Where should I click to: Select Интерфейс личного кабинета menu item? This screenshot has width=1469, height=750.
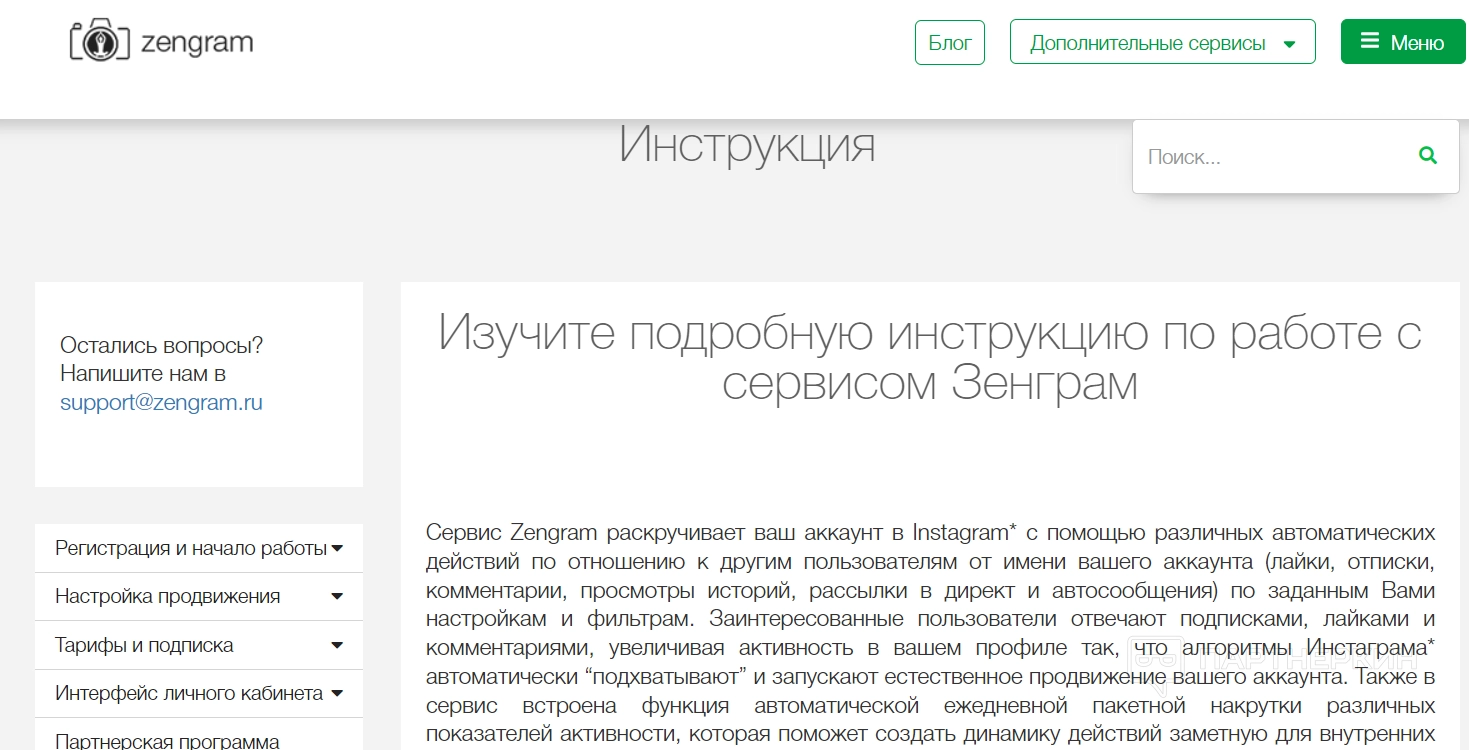(x=199, y=693)
